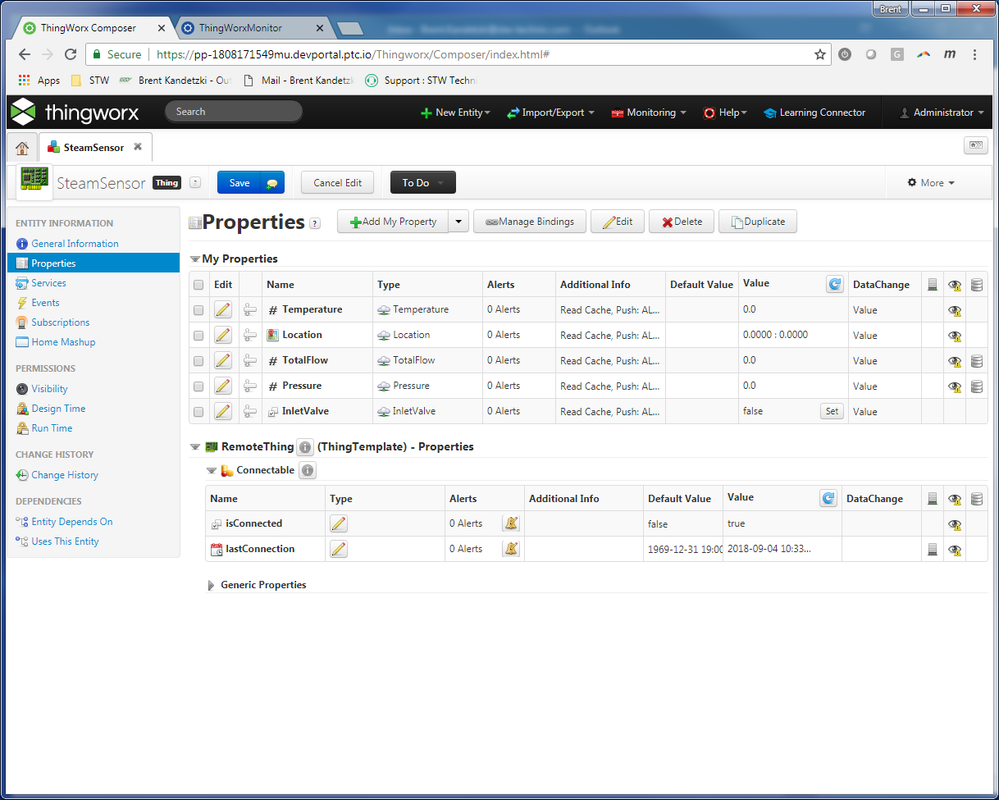The height and width of the screenshot is (800, 999).
Task: Check the Temperature row checkbox
Action: point(199,310)
